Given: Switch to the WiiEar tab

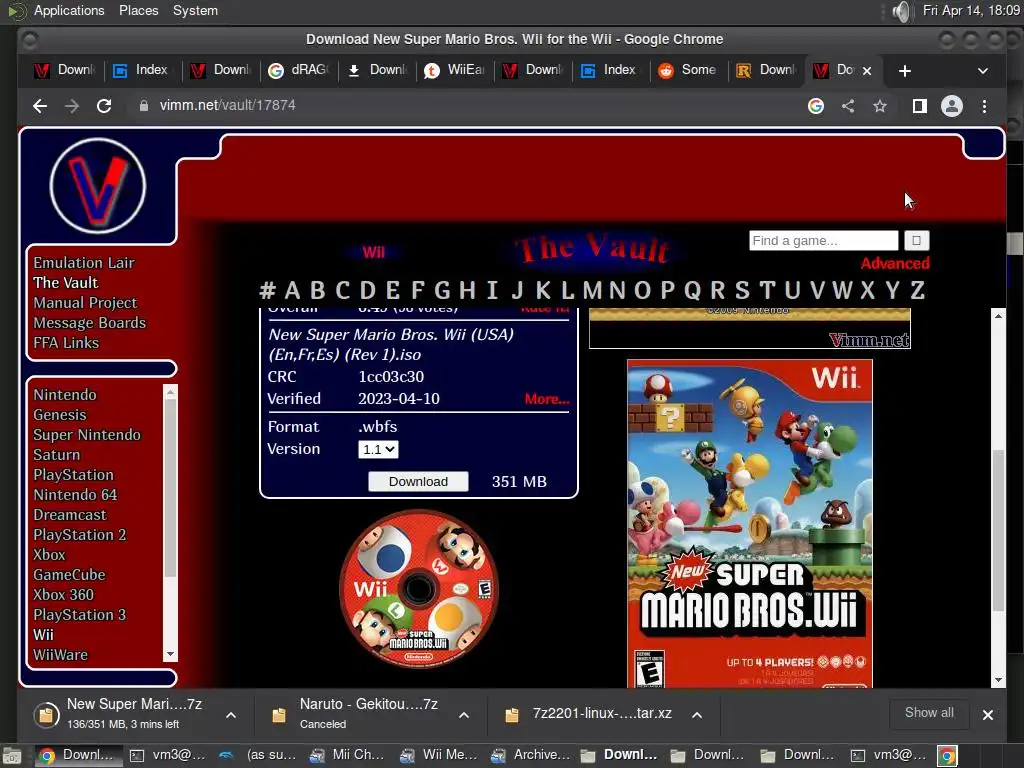Looking at the screenshot, I should (x=455, y=70).
